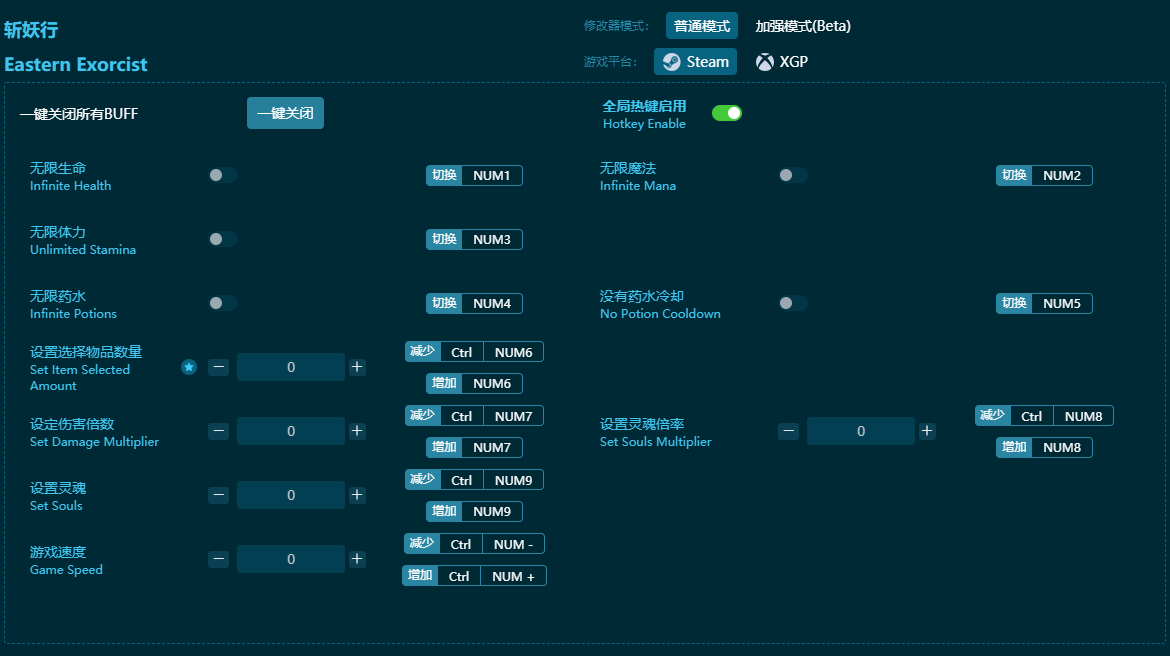Enable No Potion Cooldown switch
Image resolution: width=1170 pixels, height=656 pixels.
point(793,303)
